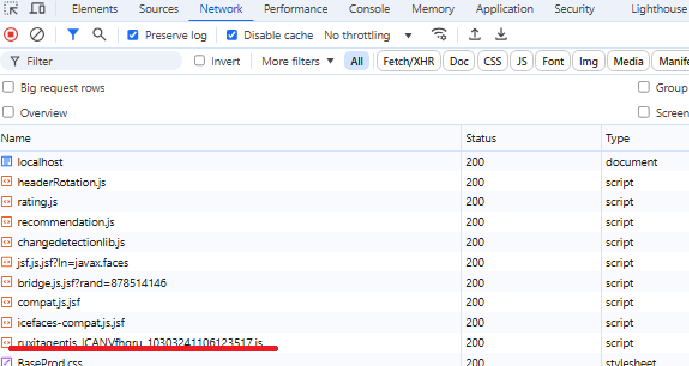Open the Security tab
The width and height of the screenshot is (689, 366).
point(574,9)
